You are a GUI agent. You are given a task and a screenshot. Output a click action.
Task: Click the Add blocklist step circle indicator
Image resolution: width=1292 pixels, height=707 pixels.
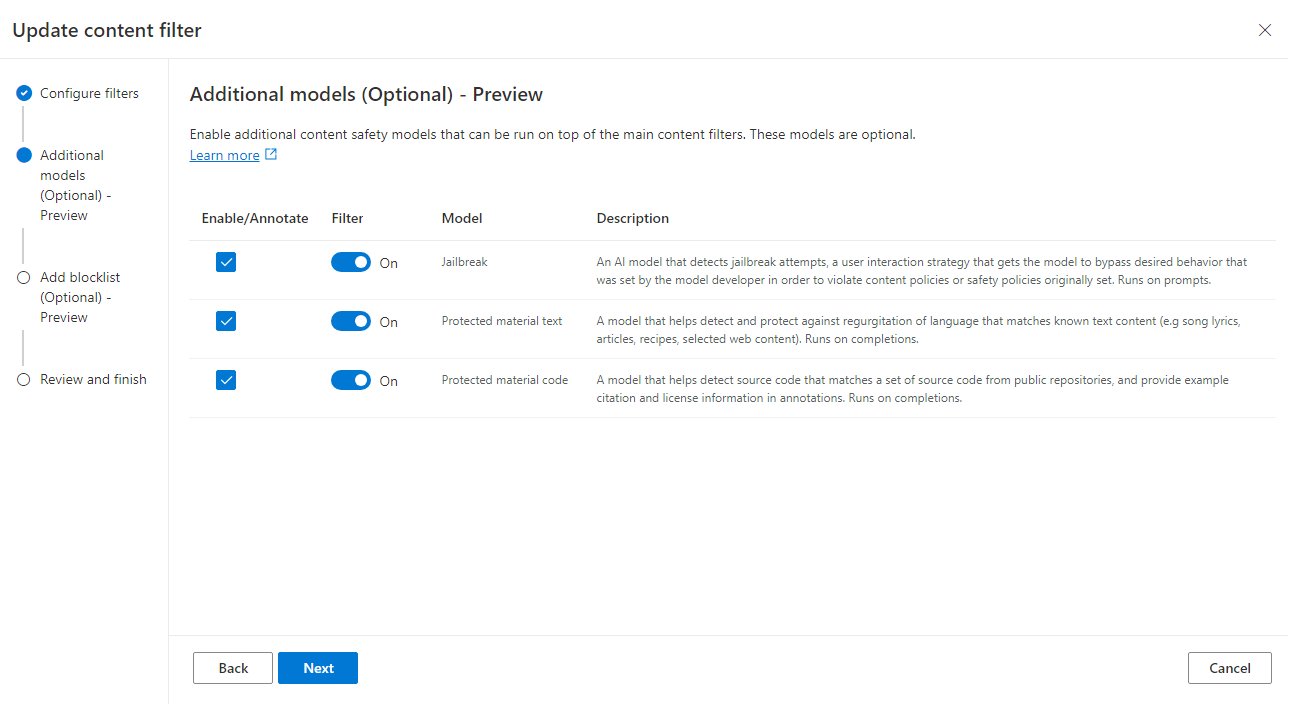[24, 277]
